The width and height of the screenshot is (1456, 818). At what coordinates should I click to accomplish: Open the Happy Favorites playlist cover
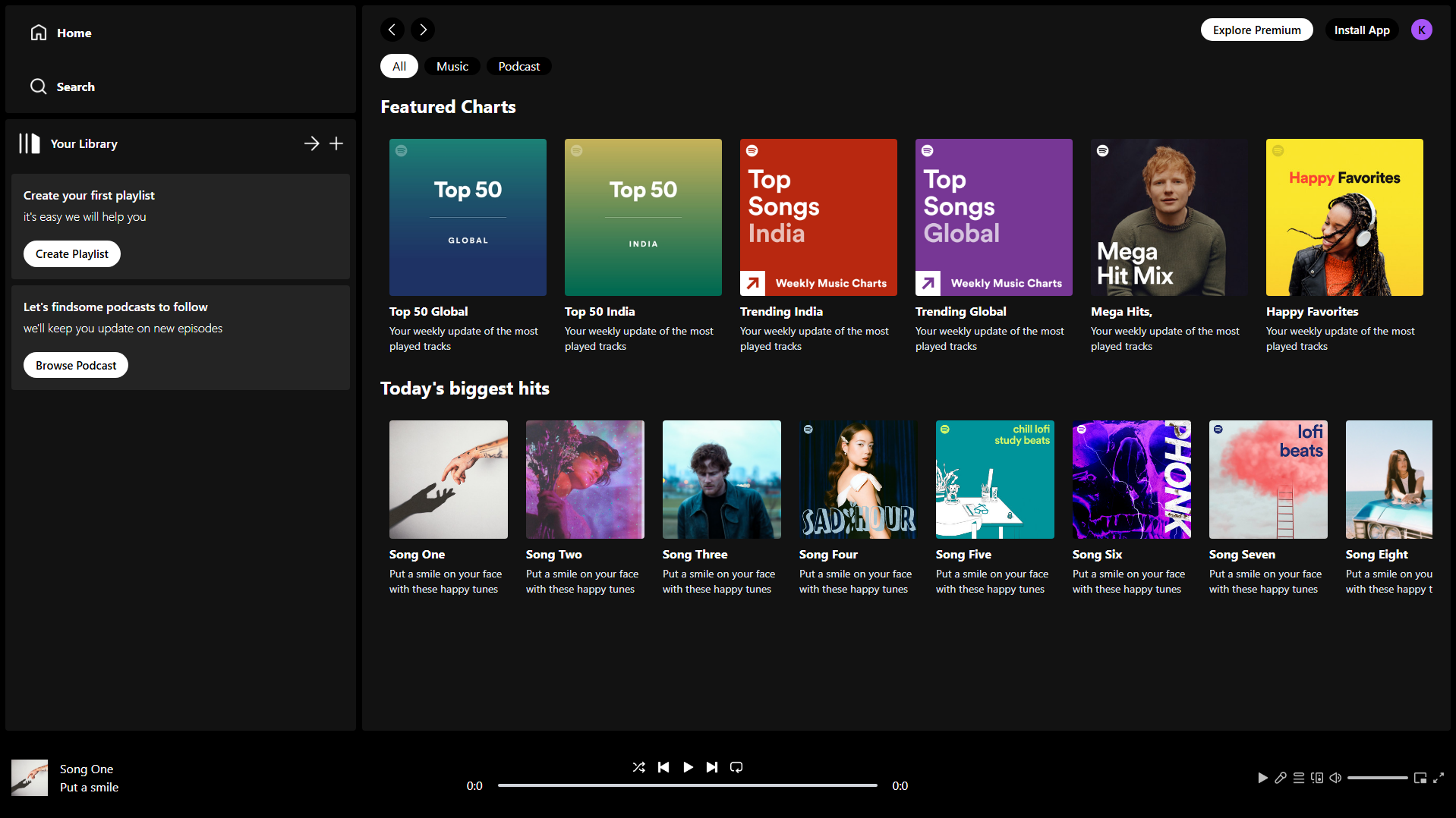pos(1344,217)
